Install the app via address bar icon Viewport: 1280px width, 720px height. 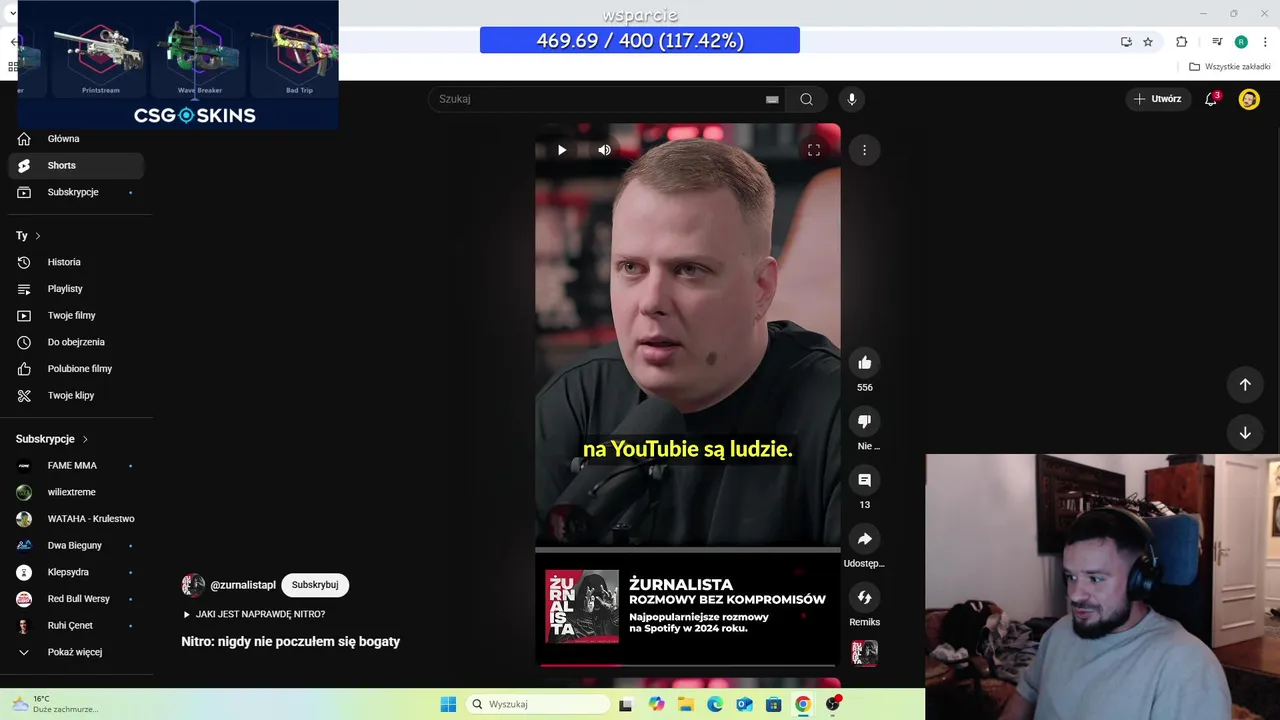coord(1126,42)
